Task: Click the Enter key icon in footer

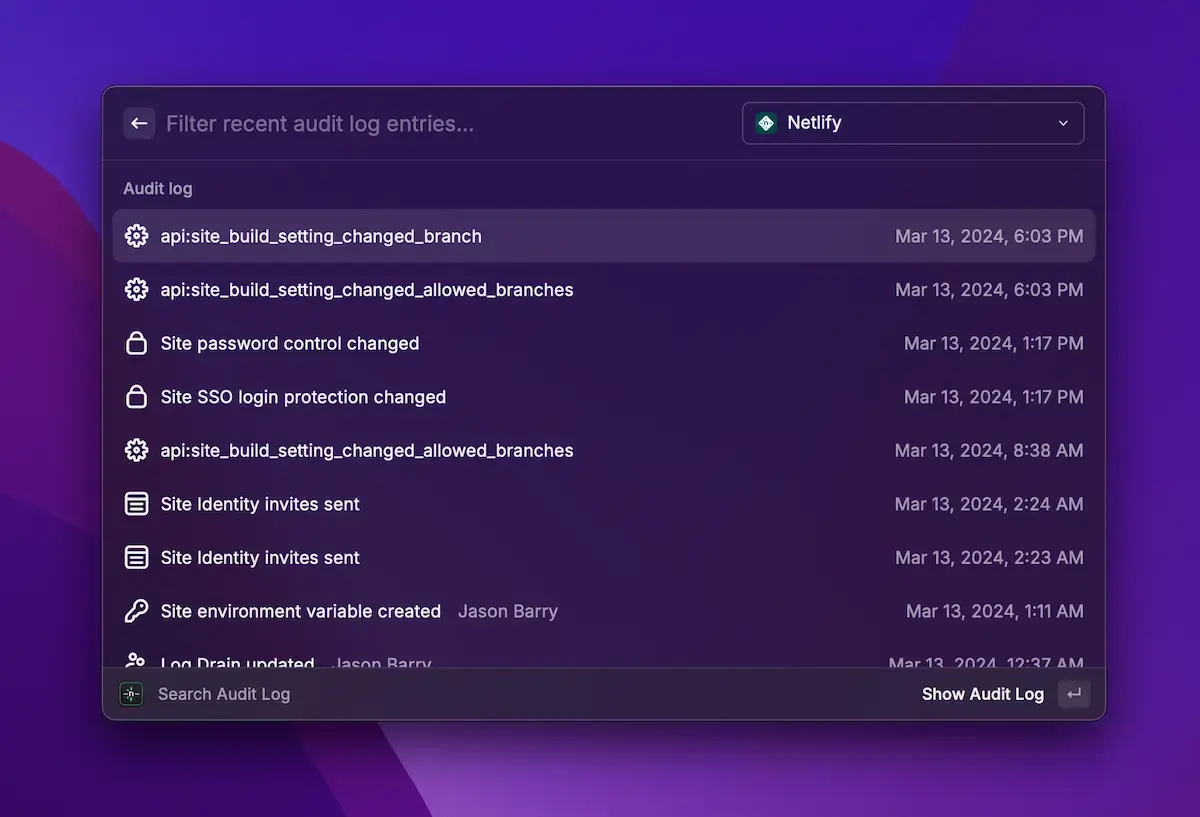Action: 1074,694
